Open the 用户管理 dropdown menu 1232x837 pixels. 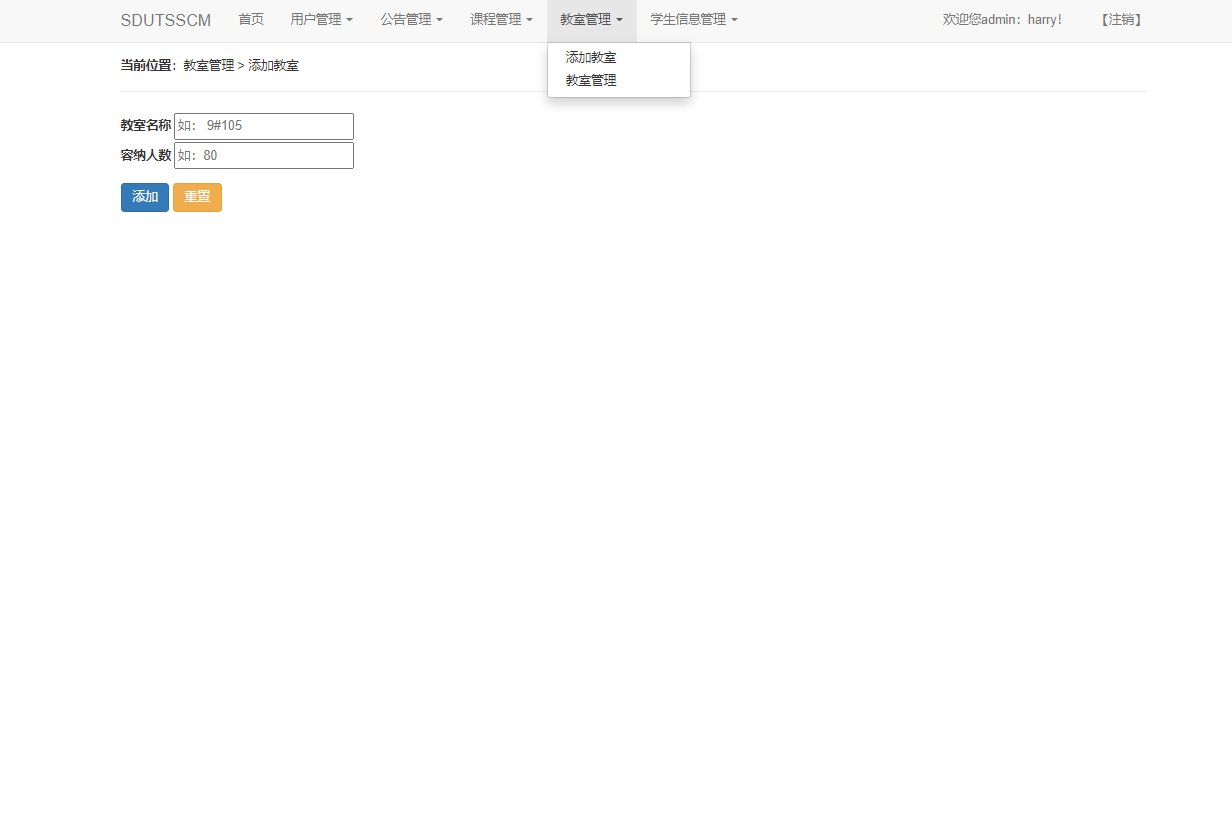pos(321,20)
